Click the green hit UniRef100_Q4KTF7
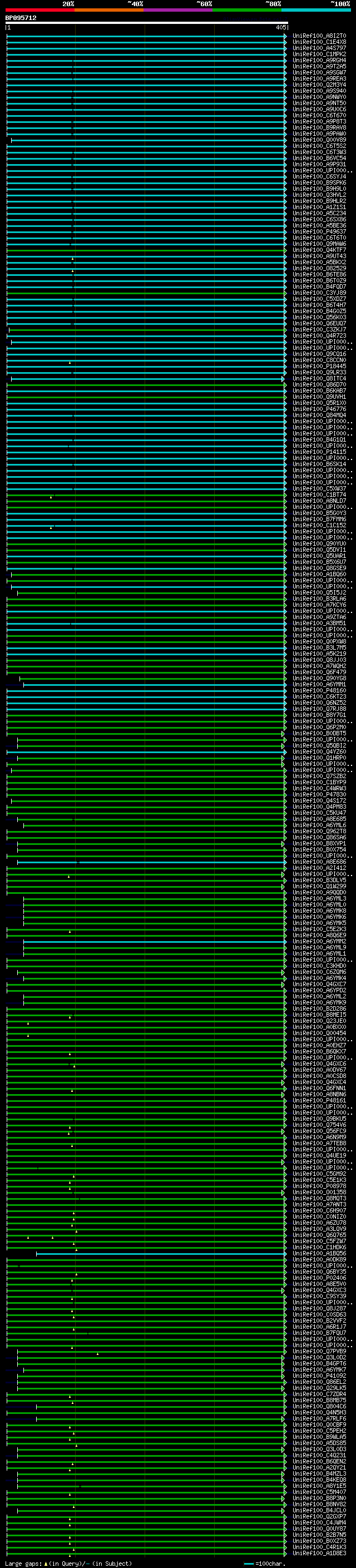The width and height of the screenshot is (356, 1568). (319, 250)
